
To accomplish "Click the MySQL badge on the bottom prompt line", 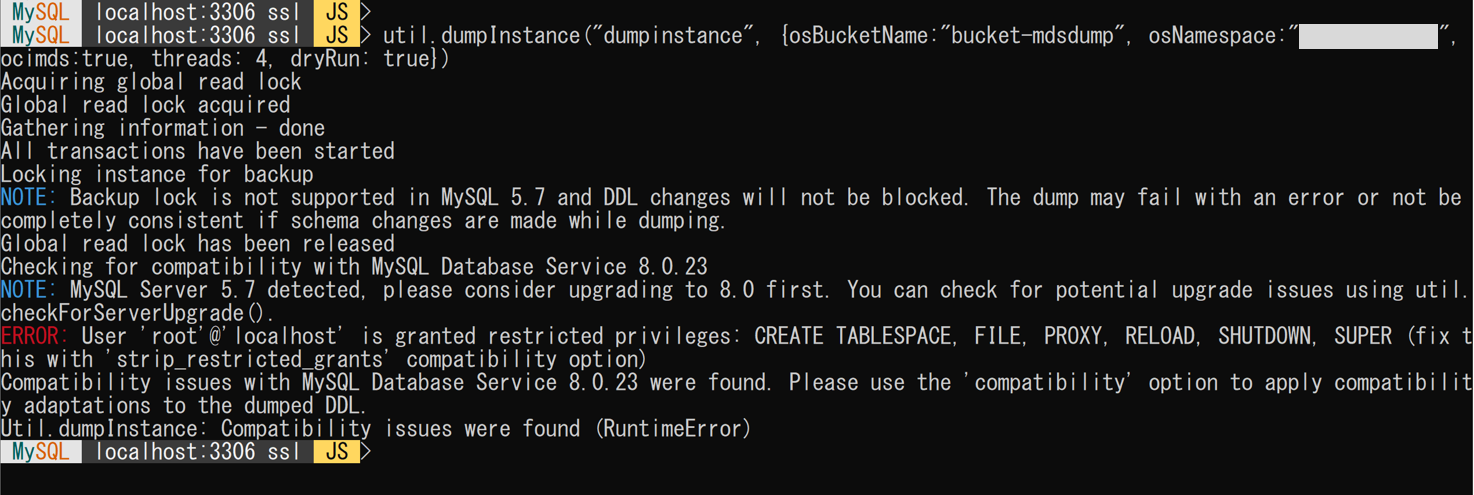I will (x=40, y=452).
